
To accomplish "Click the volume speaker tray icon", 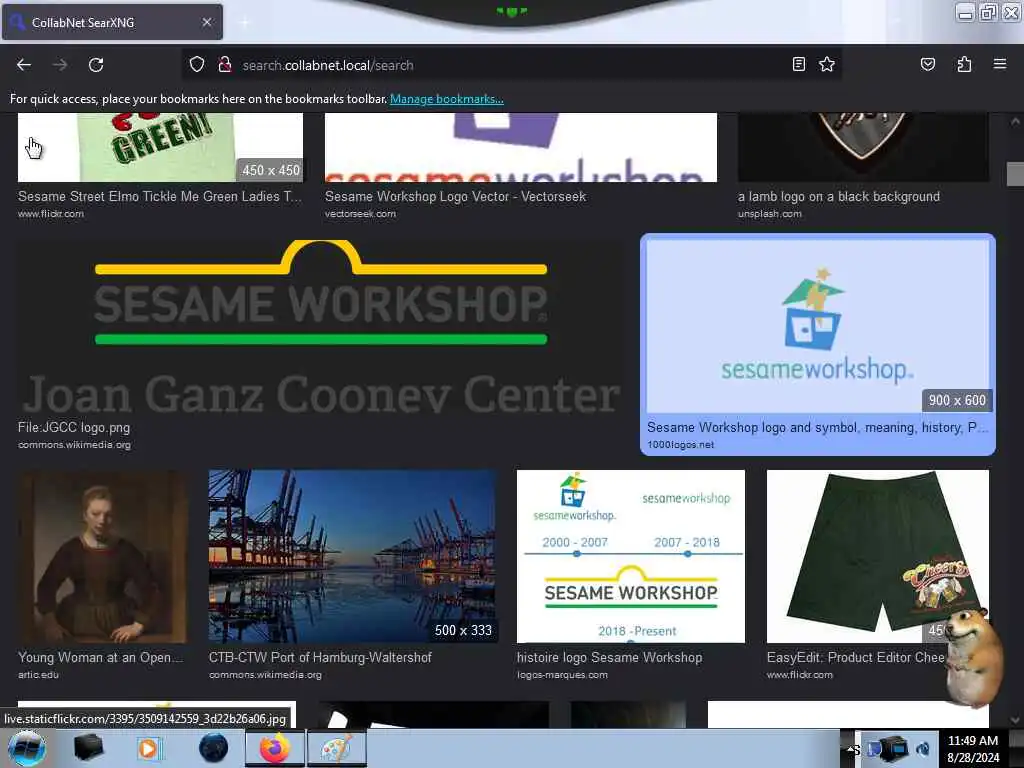I will coord(923,749).
